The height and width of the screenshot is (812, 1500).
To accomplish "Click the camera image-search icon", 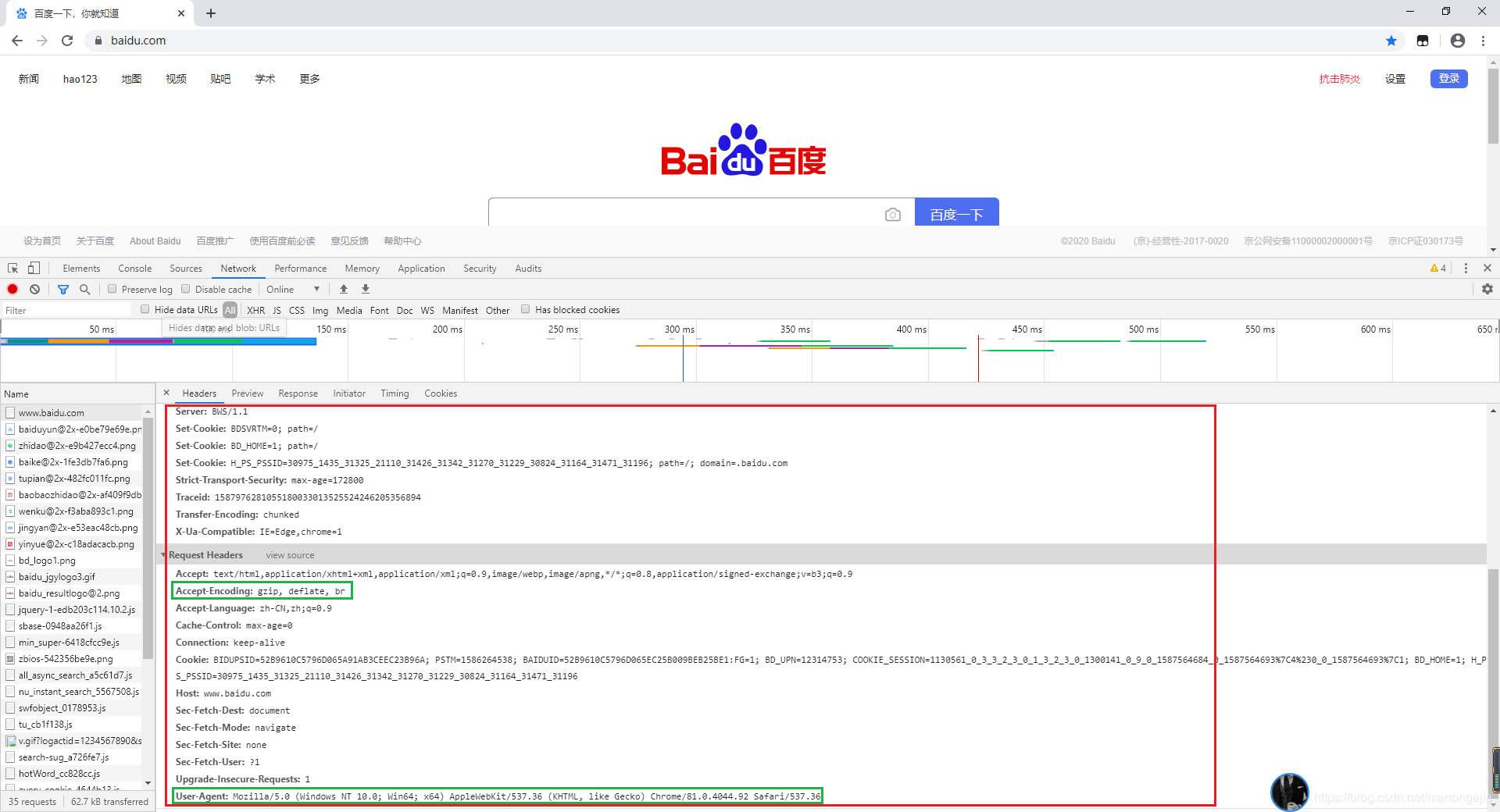I will tap(893, 215).
